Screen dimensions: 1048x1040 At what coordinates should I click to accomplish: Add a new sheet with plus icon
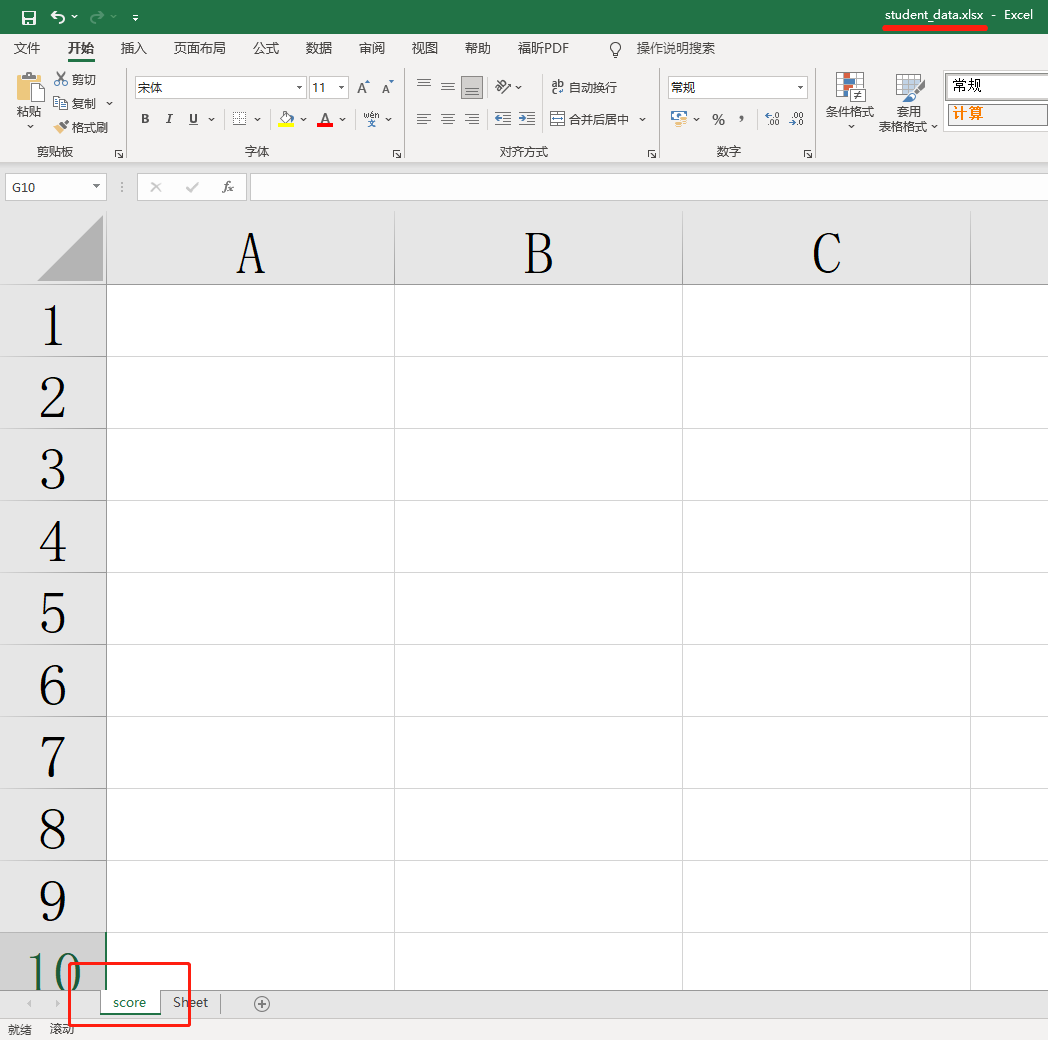[x=262, y=1004]
